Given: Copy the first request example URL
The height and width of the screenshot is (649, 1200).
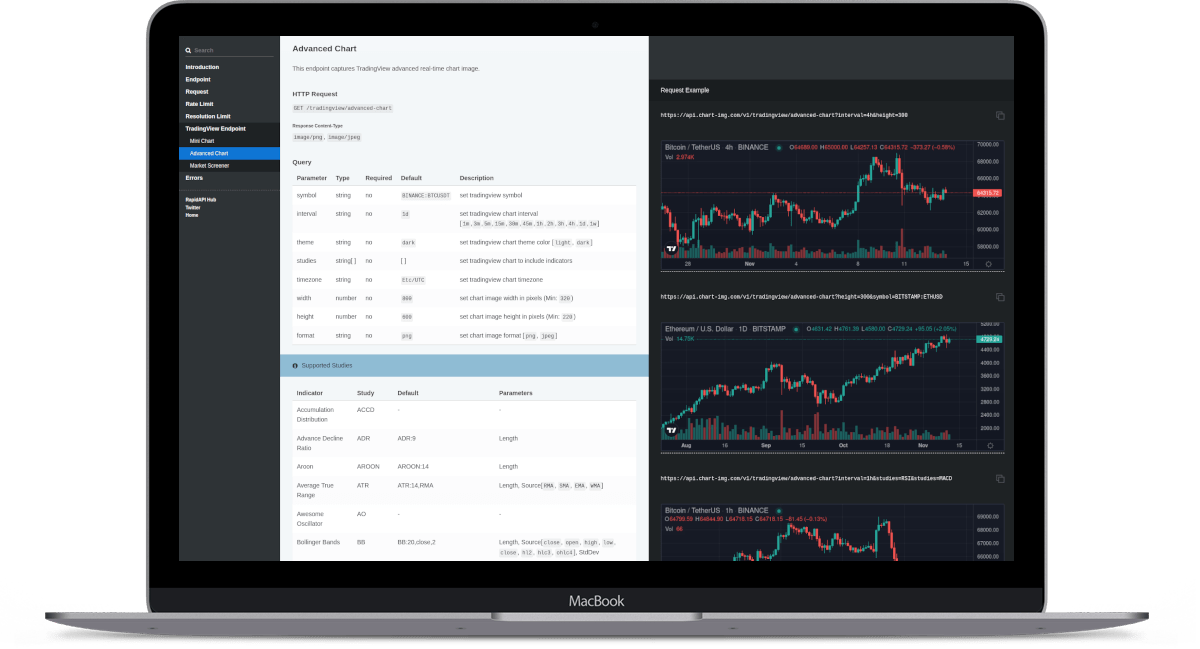Looking at the screenshot, I should pyautogui.click(x=1000, y=116).
